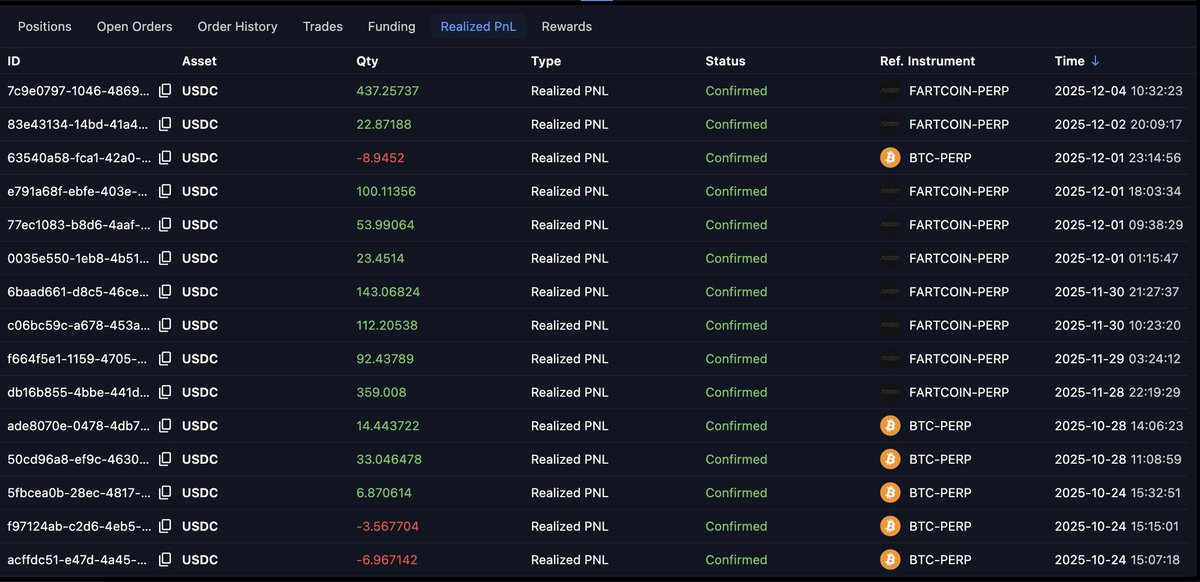Copy the ID starting with 6baad661
This screenshot has width=1200, height=582.
point(165,292)
